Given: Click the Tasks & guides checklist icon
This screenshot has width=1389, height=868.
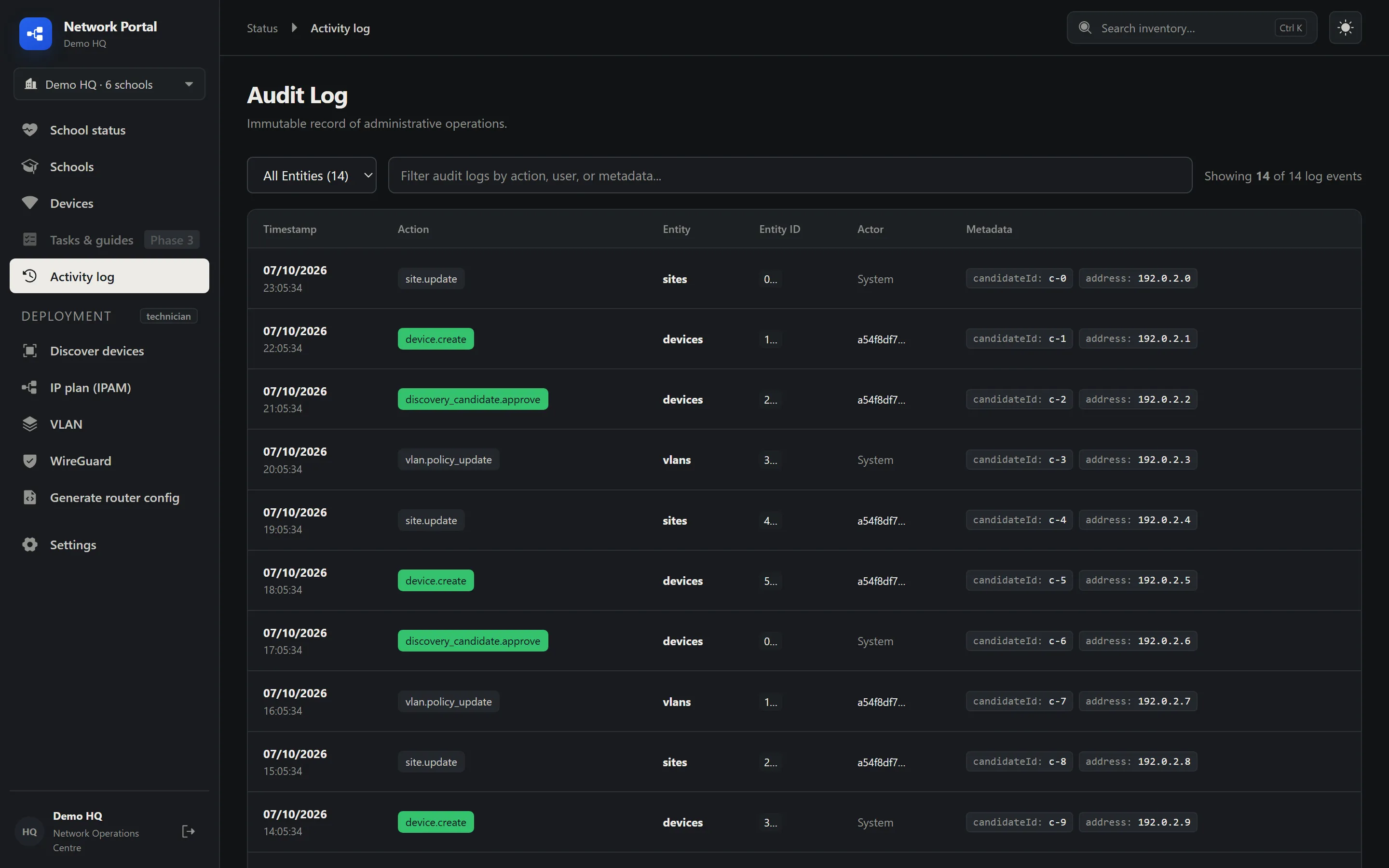Looking at the screenshot, I should point(30,239).
